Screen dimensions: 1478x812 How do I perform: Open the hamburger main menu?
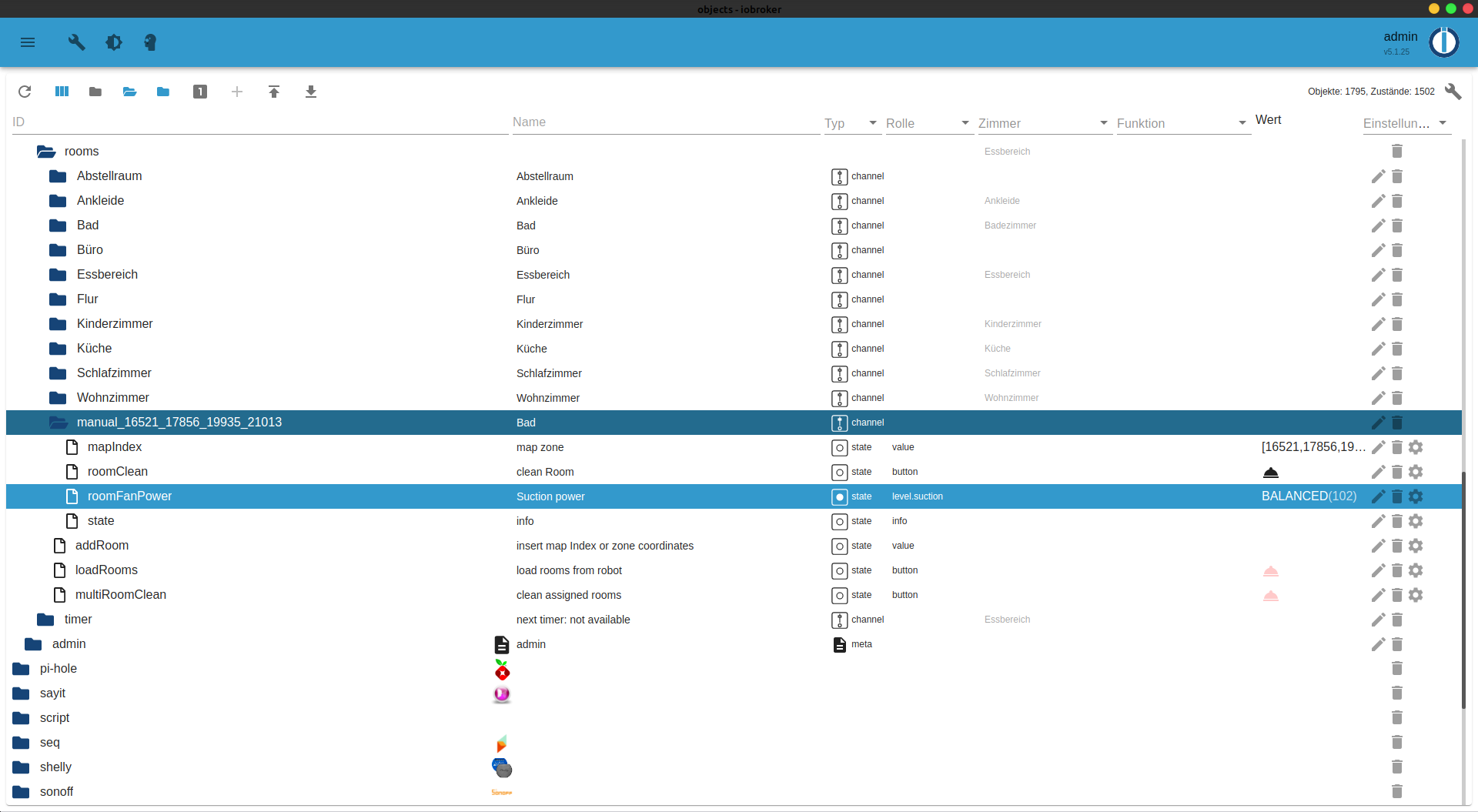[x=28, y=42]
